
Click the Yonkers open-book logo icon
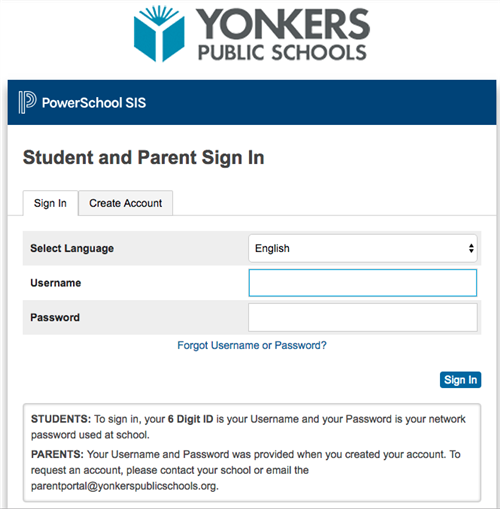[x=159, y=33]
